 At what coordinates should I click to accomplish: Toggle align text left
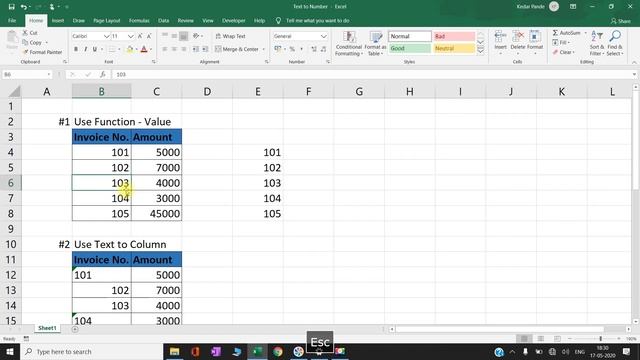tap(164, 49)
